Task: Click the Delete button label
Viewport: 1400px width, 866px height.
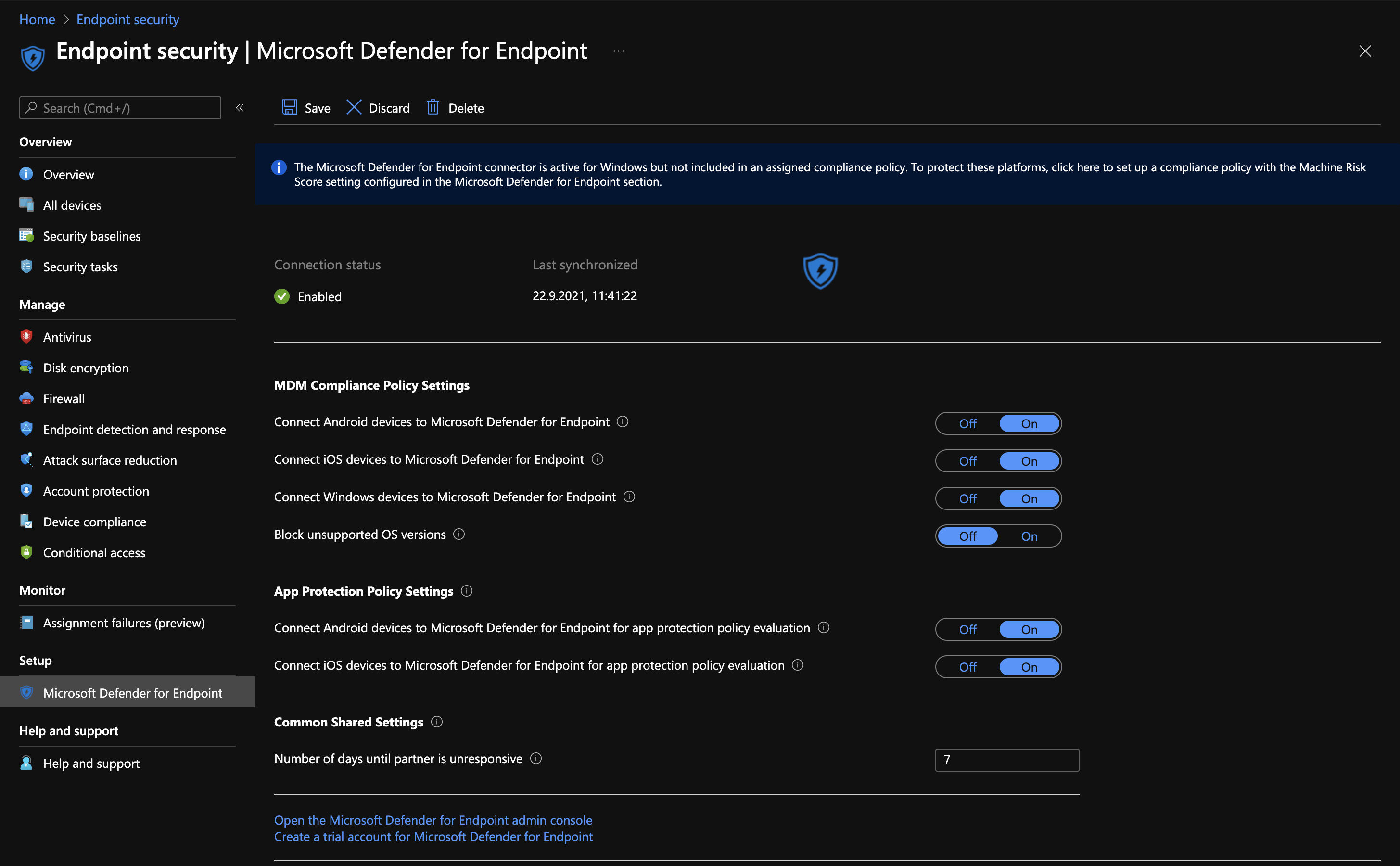Action: (x=466, y=108)
